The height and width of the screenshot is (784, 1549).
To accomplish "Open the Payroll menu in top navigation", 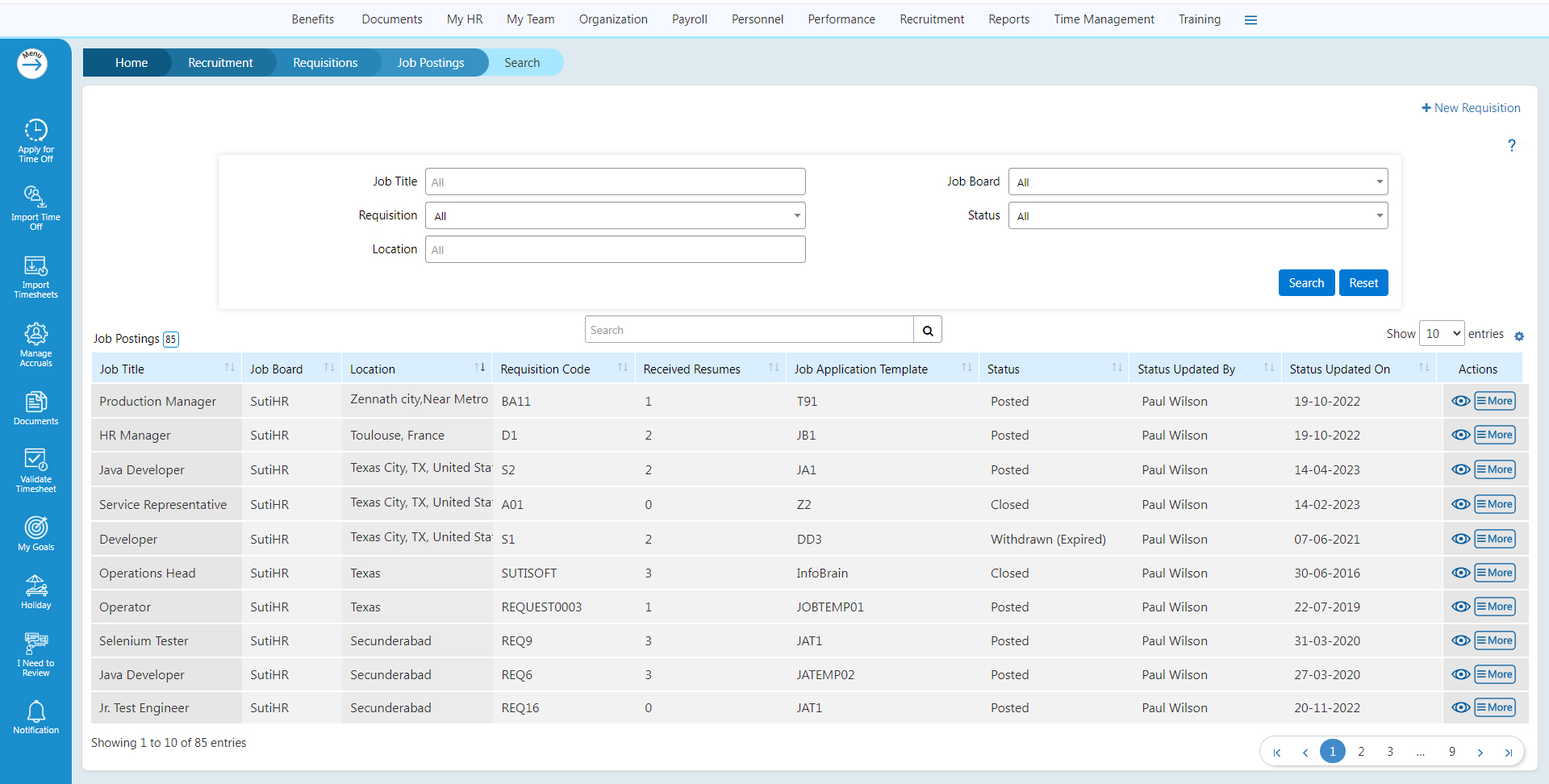I will 689,19.
